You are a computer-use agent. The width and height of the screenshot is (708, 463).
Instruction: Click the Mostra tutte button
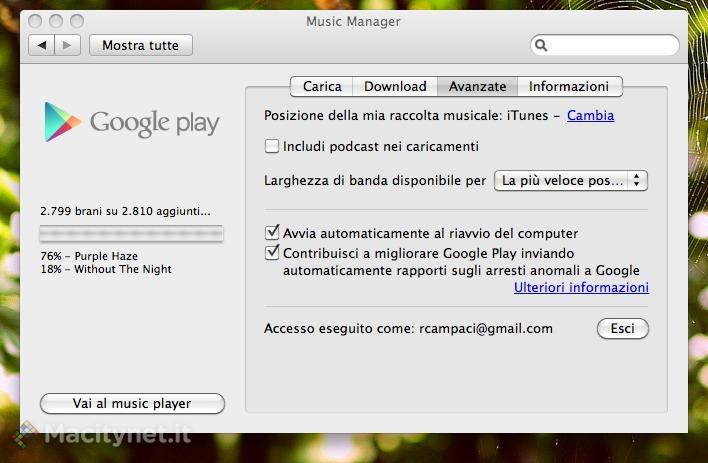(x=141, y=45)
